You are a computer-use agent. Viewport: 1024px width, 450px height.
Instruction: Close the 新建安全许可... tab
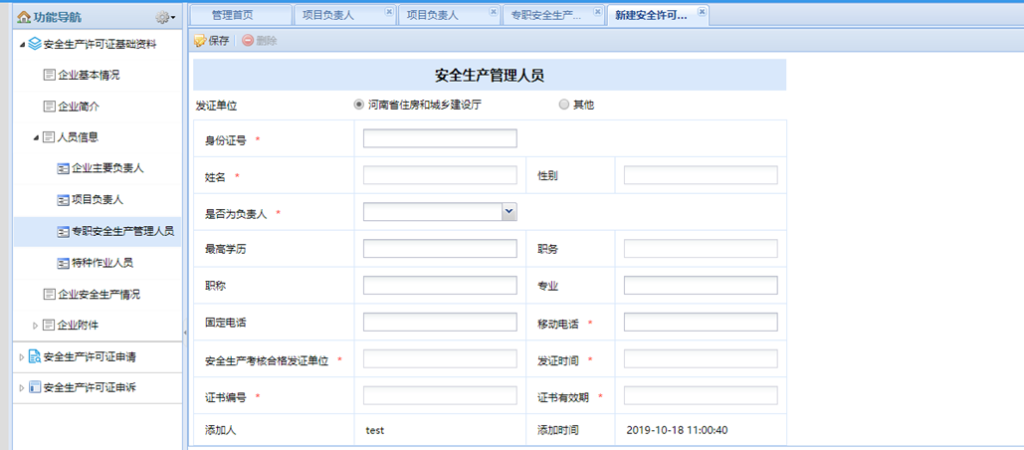(702, 12)
